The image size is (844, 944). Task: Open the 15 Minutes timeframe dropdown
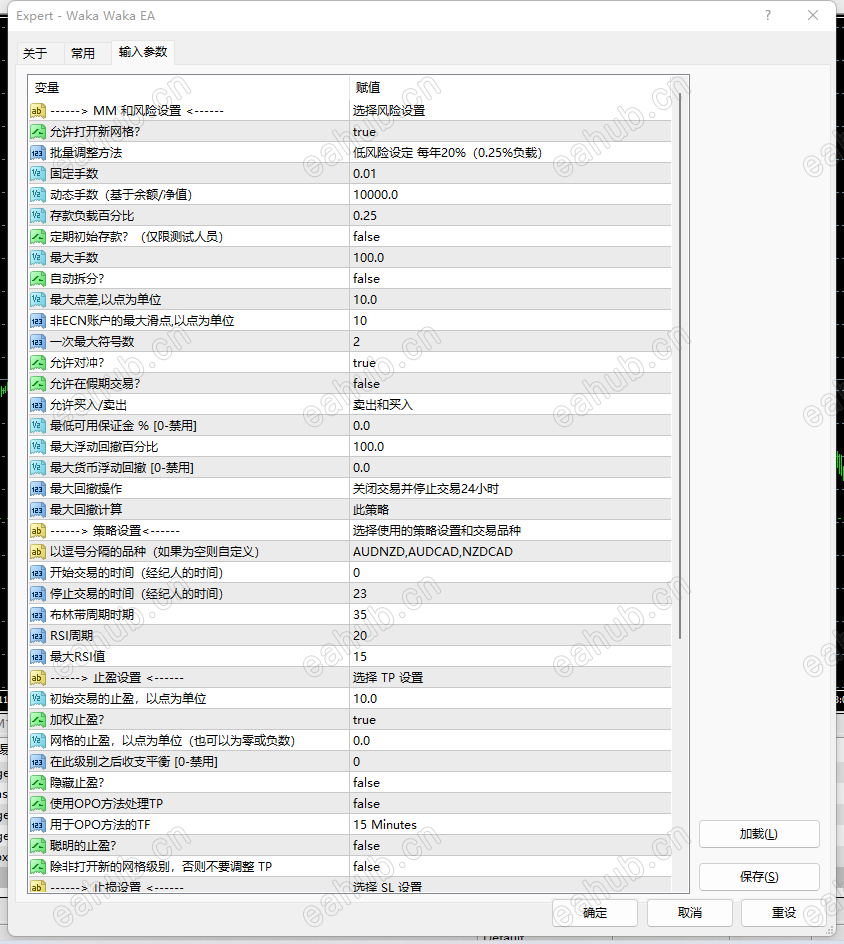click(510, 825)
